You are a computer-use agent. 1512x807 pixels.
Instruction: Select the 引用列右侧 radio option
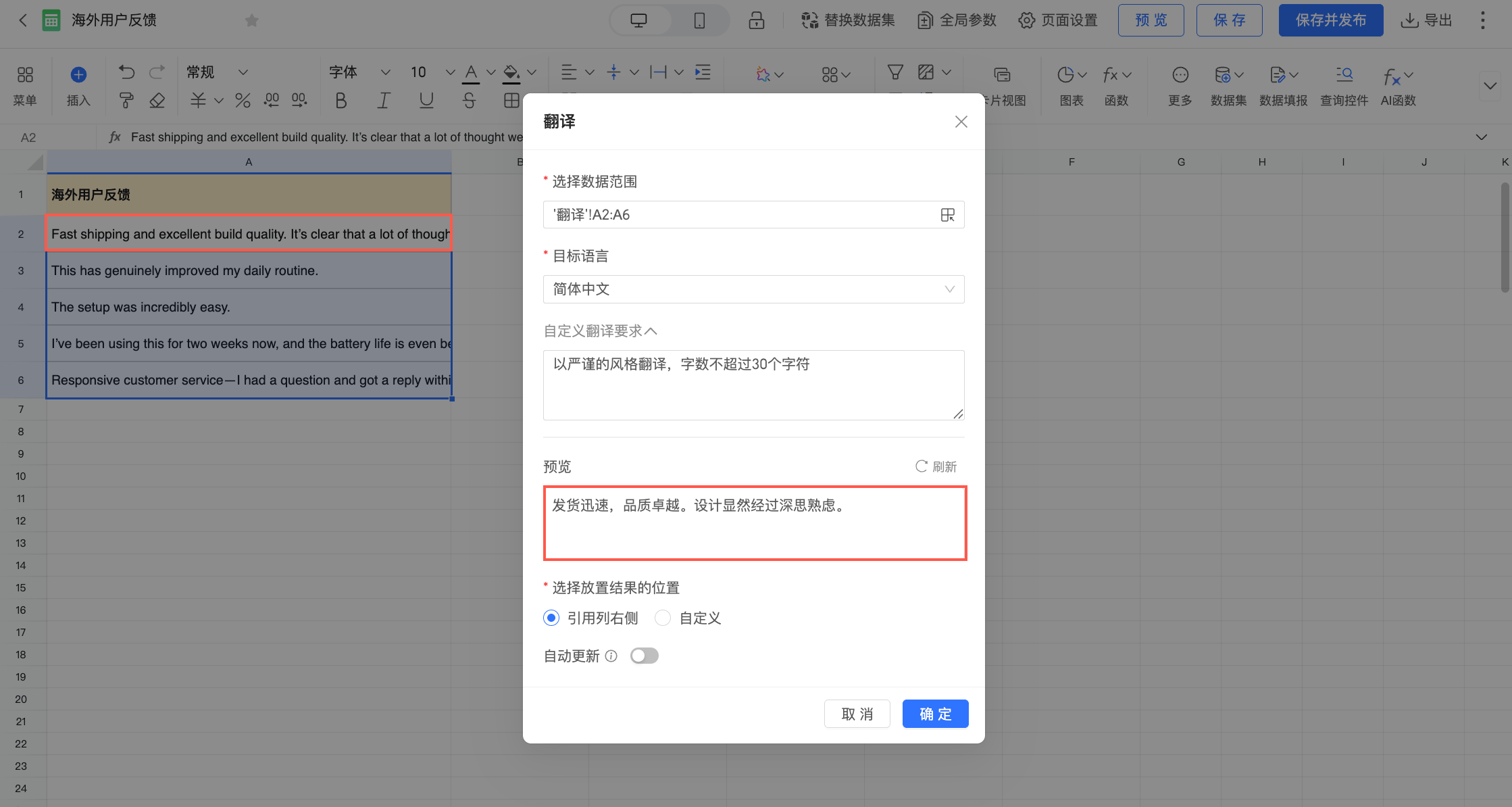[551, 618]
